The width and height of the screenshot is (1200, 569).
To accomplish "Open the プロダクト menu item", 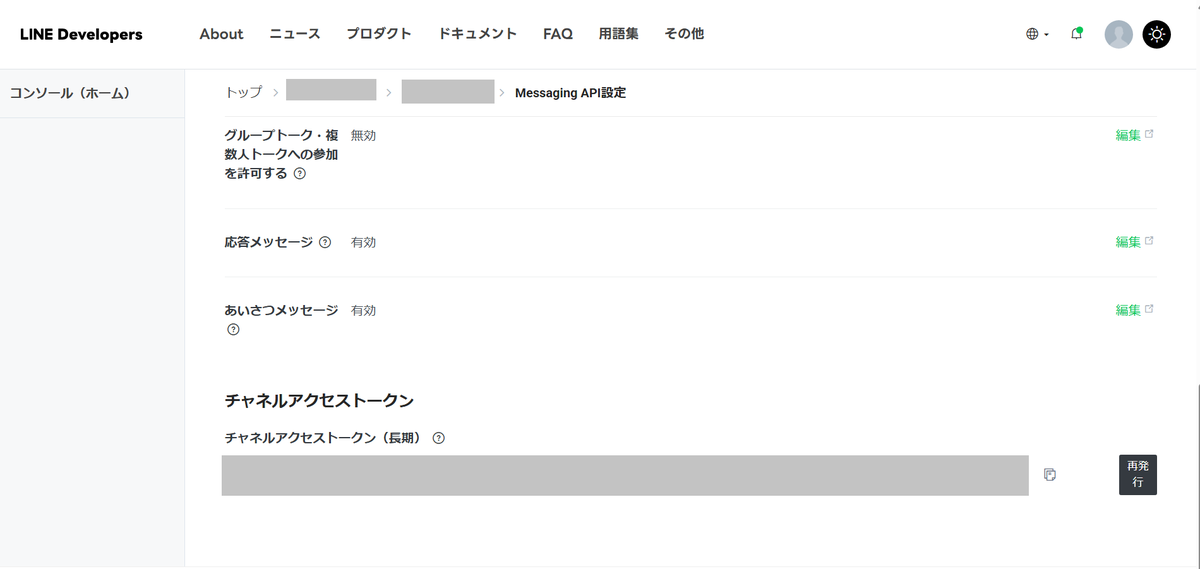I will pos(379,34).
